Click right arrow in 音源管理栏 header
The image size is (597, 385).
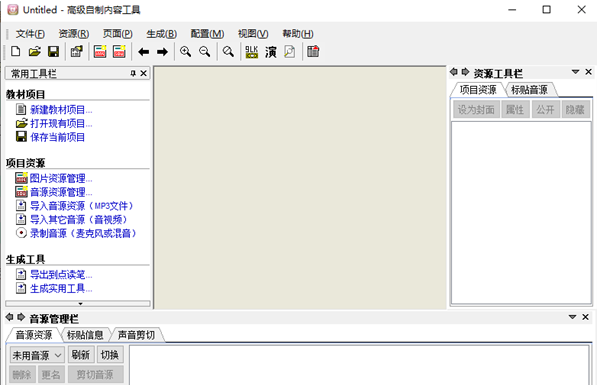[21, 317]
